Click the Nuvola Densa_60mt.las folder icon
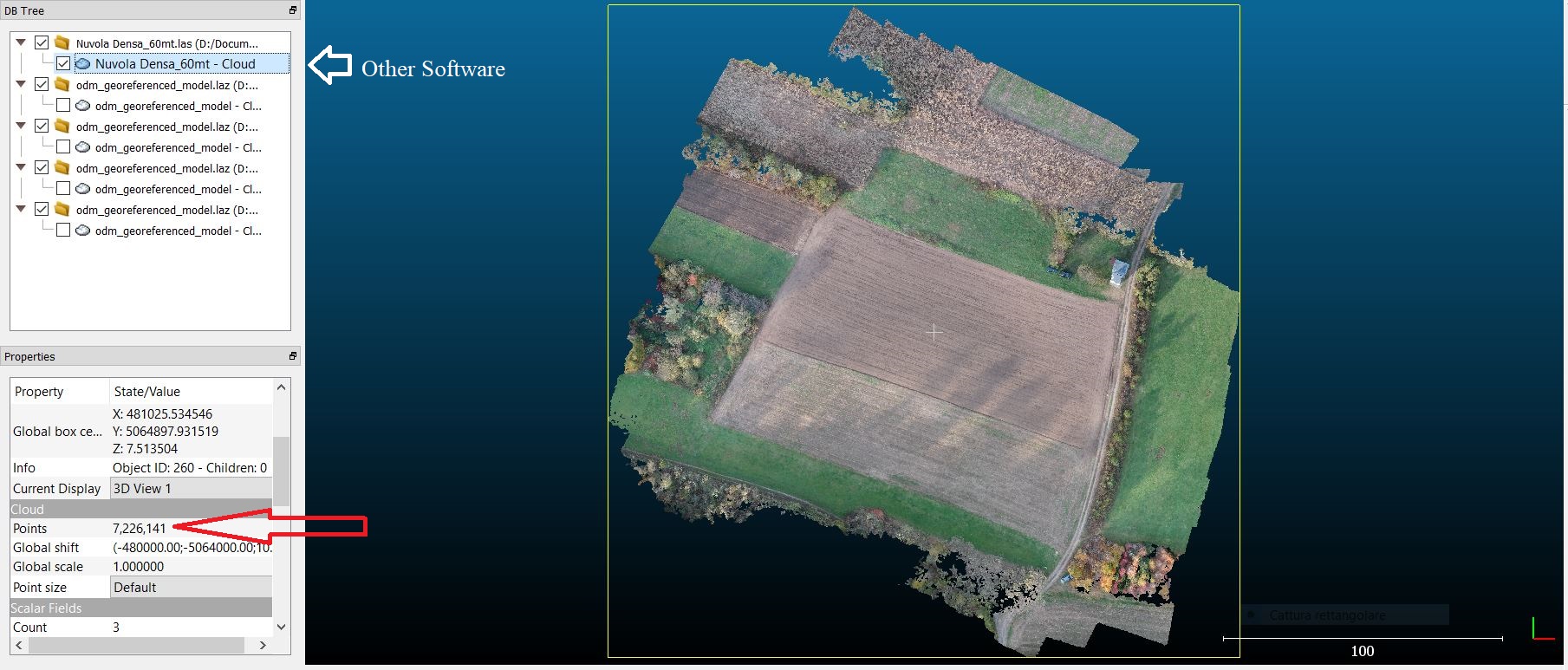1568x670 pixels. pos(62,42)
